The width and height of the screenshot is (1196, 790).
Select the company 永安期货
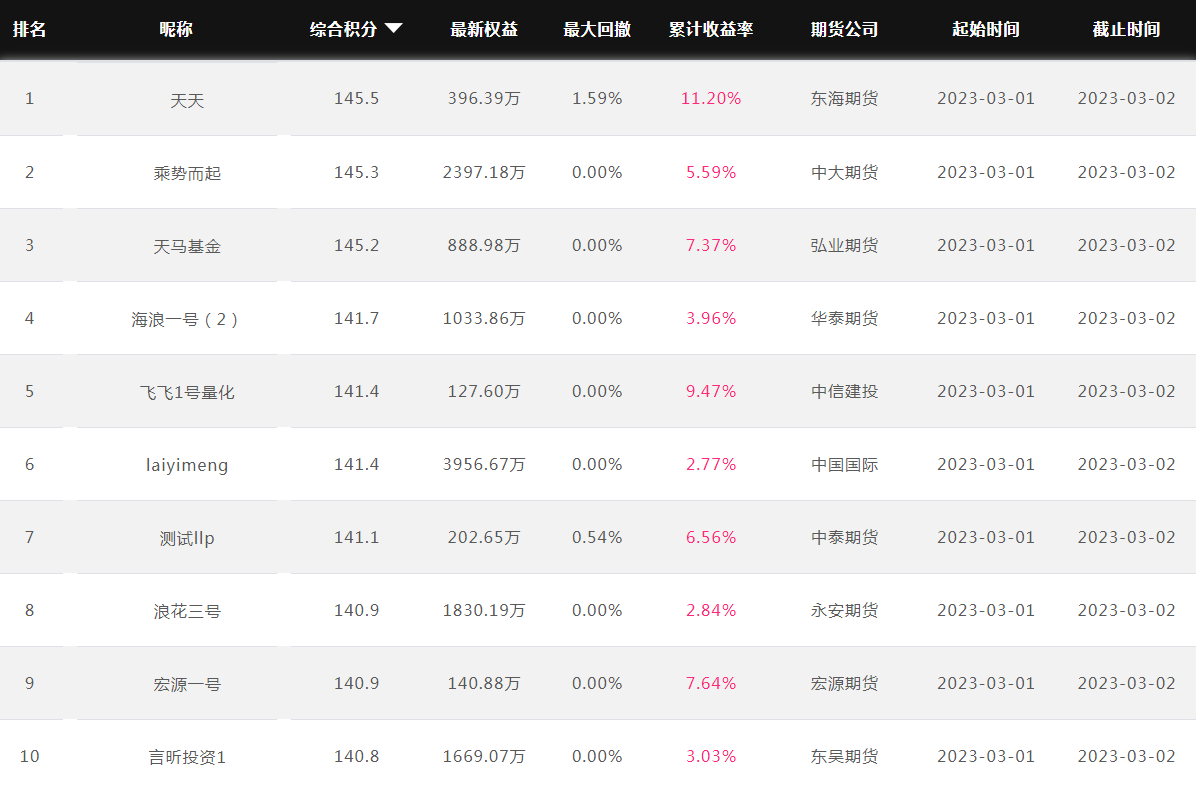pyautogui.click(x=844, y=611)
